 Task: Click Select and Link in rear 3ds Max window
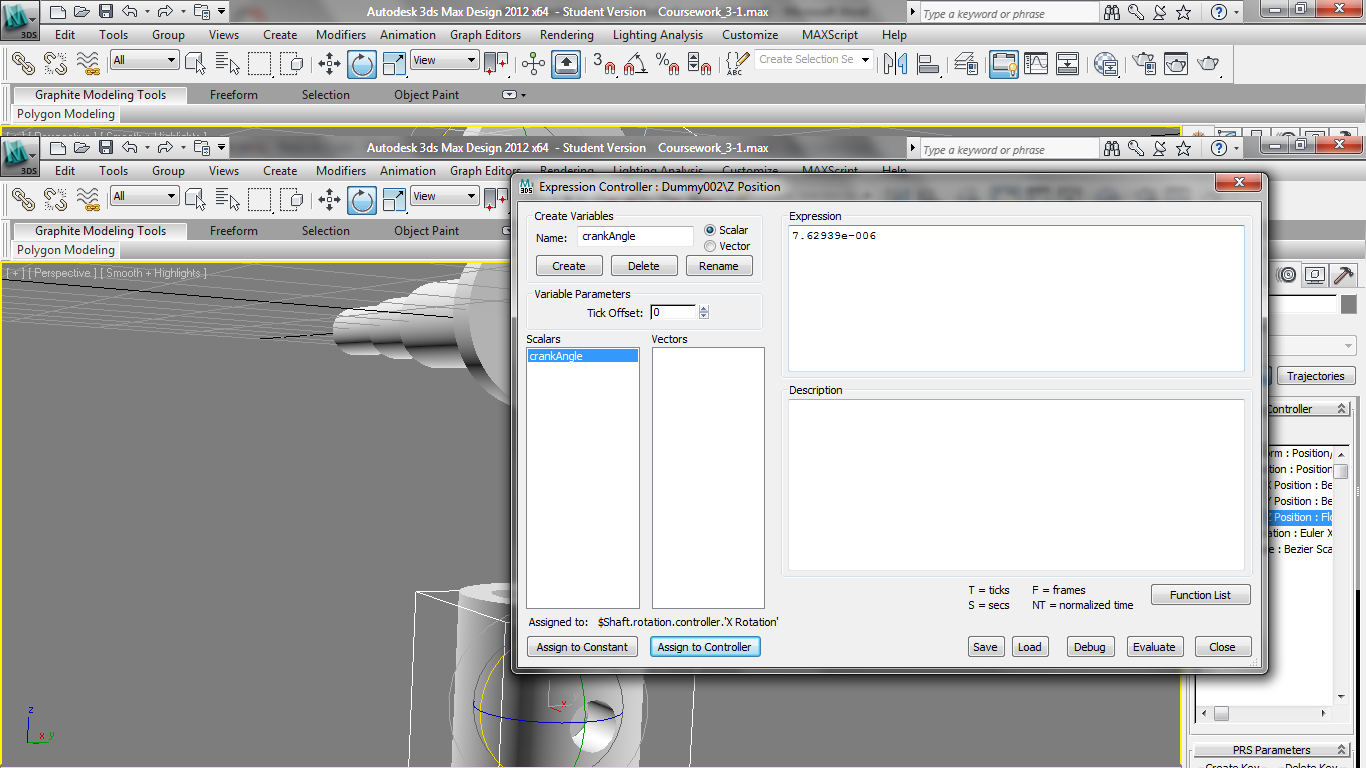pyautogui.click(x=23, y=63)
